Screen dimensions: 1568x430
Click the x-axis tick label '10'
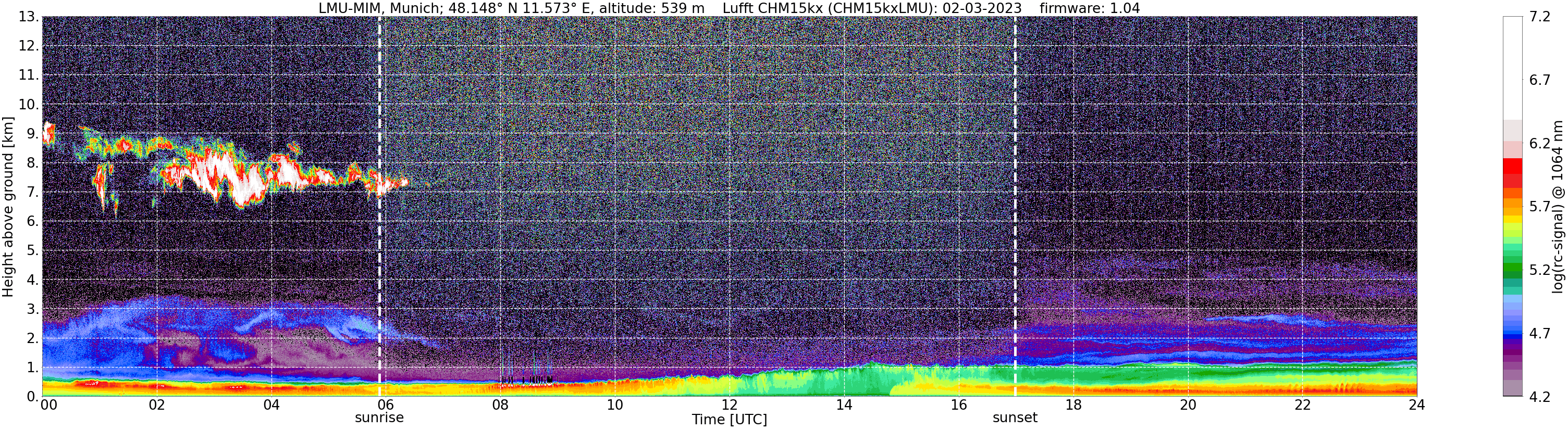615,405
